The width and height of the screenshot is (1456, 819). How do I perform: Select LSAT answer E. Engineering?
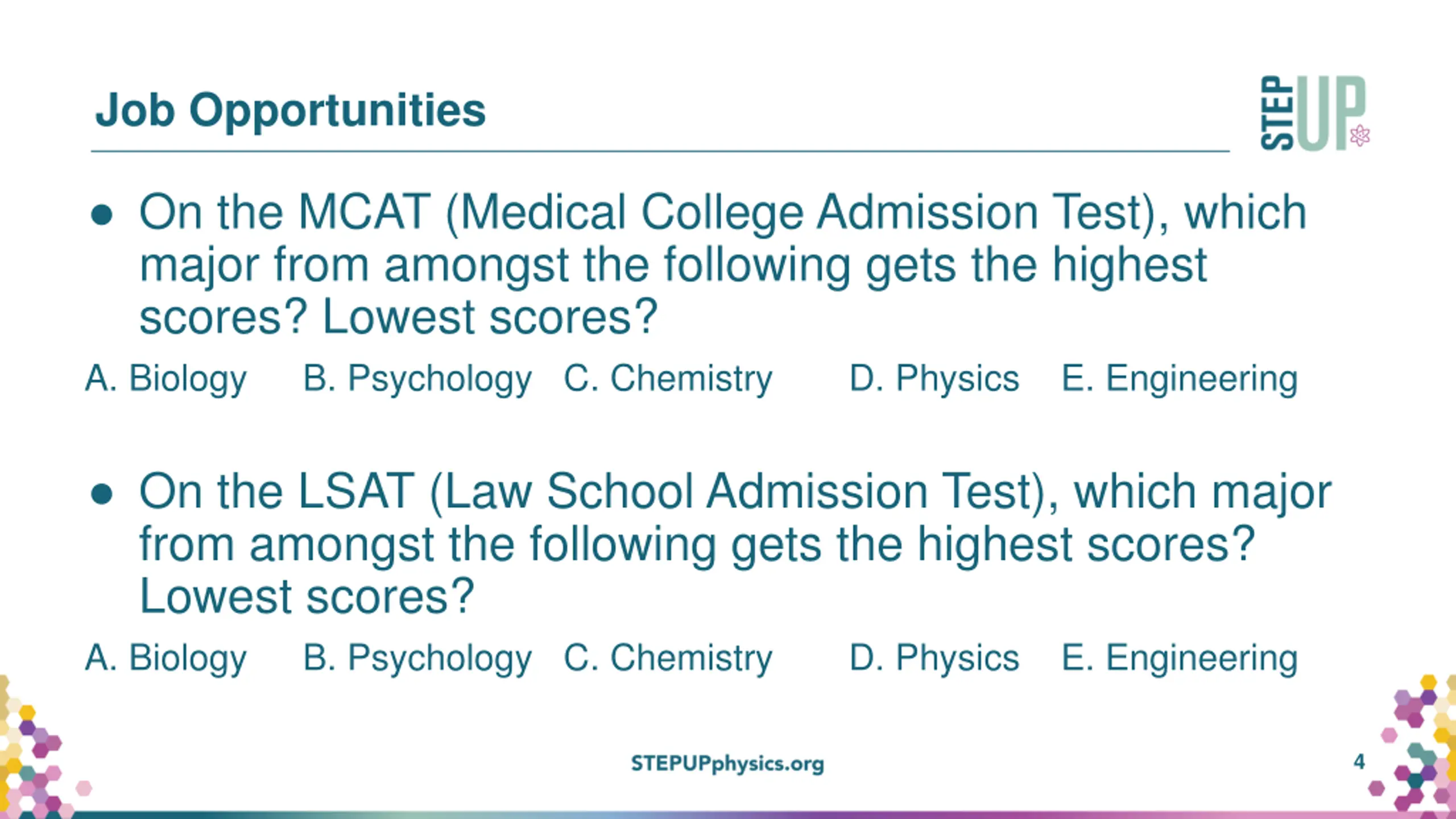pos(1180,659)
